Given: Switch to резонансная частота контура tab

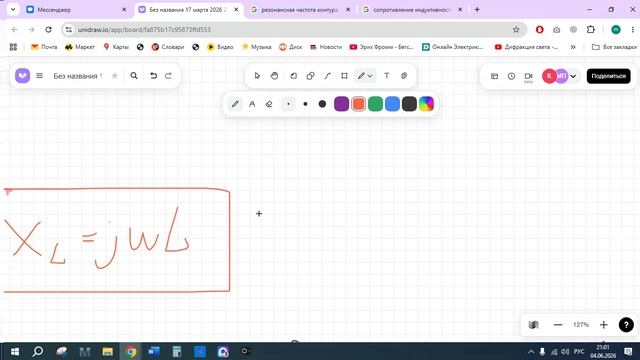Looking at the screenshot, I should click(x=300, y=10).
